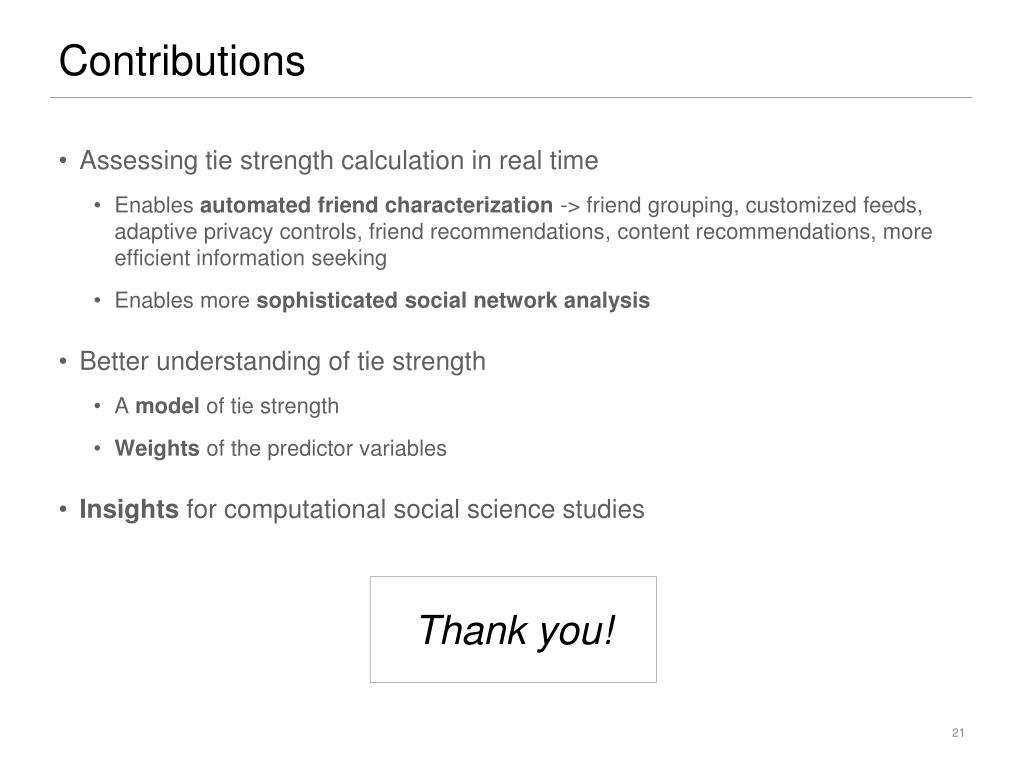Click the bullet dot before Insights
Viewport: 1024px width, 768px height.
point(63,509)
